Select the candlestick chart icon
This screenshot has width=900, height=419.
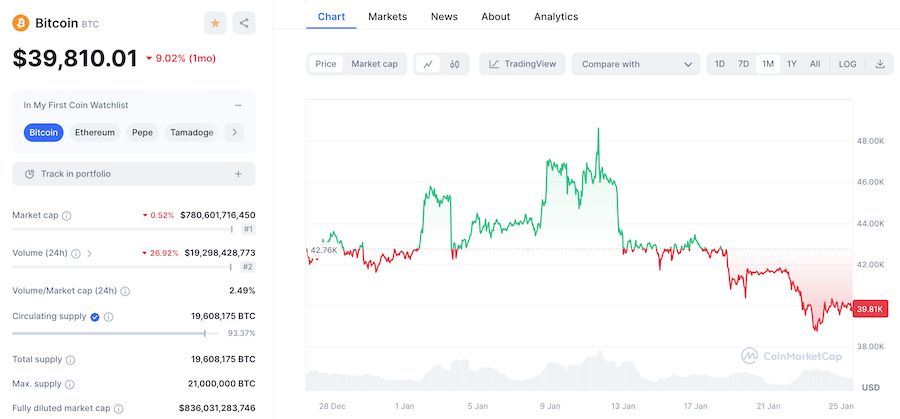pyautogui.click(x=454, y=64)
